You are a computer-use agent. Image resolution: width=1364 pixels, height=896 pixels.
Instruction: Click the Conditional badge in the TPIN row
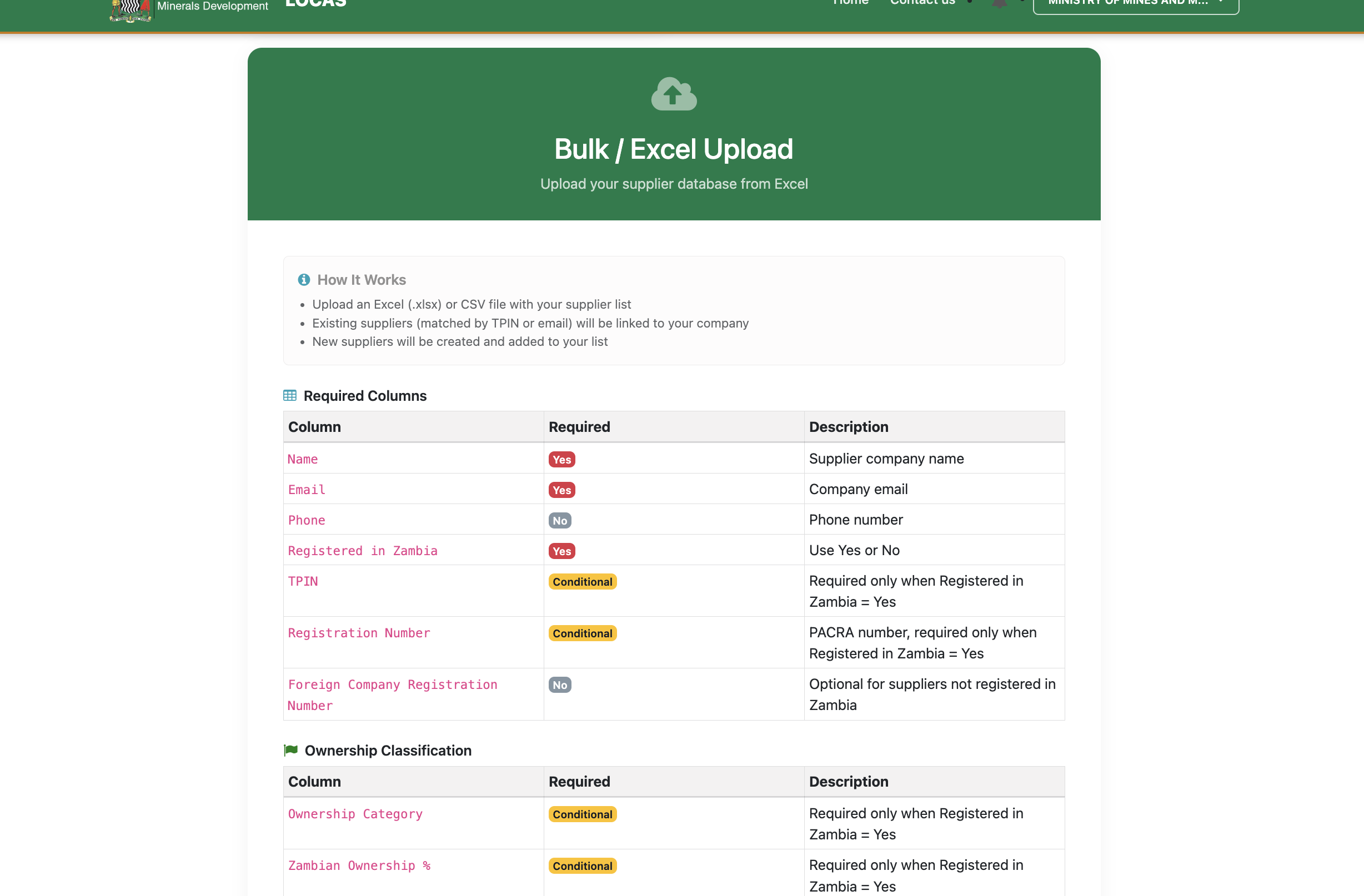(x=582, y=582)
